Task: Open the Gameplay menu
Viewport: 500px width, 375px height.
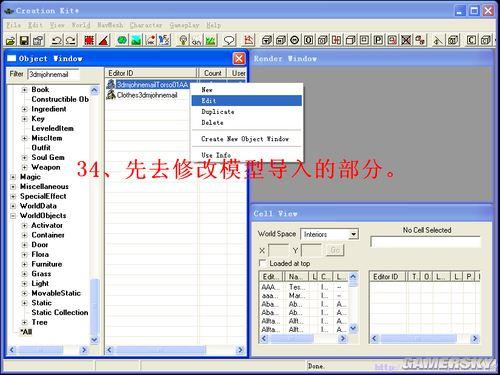Action: (x=184, y=25)
